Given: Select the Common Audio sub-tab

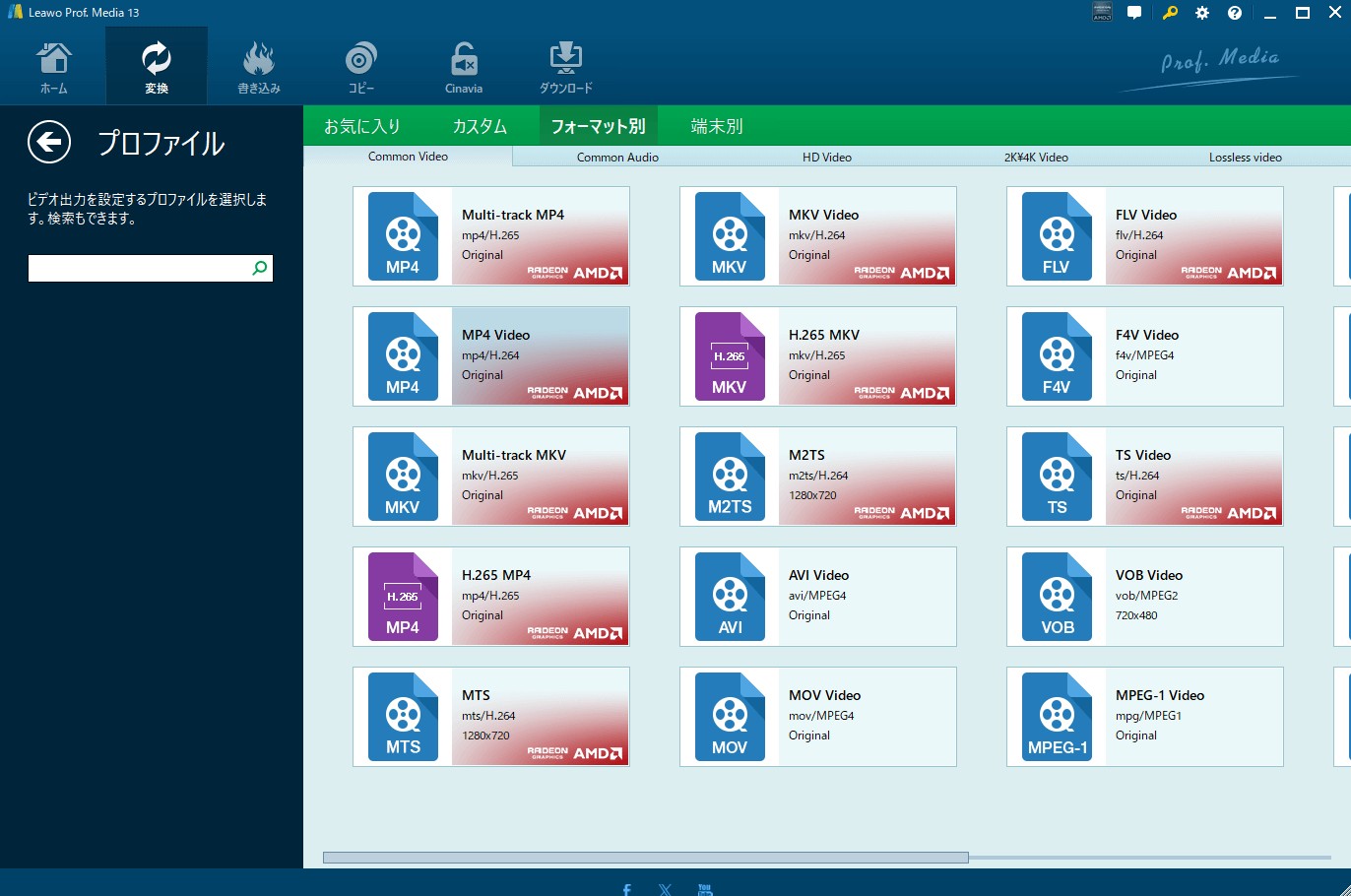Looking at the screenshot, I should (x=617, y=158).
